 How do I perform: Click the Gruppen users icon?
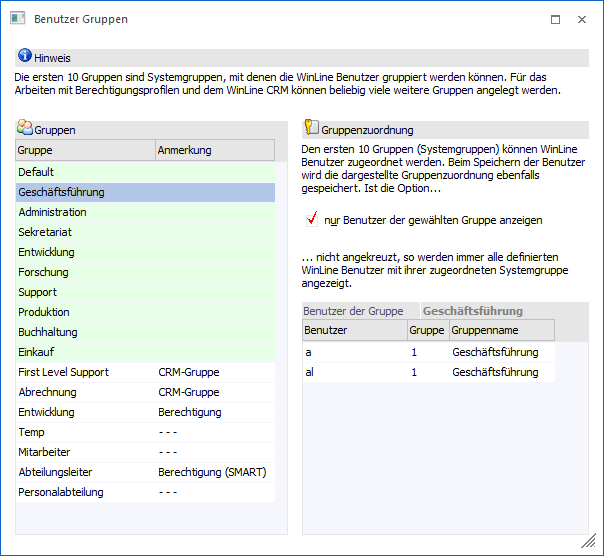coord(25,129)
